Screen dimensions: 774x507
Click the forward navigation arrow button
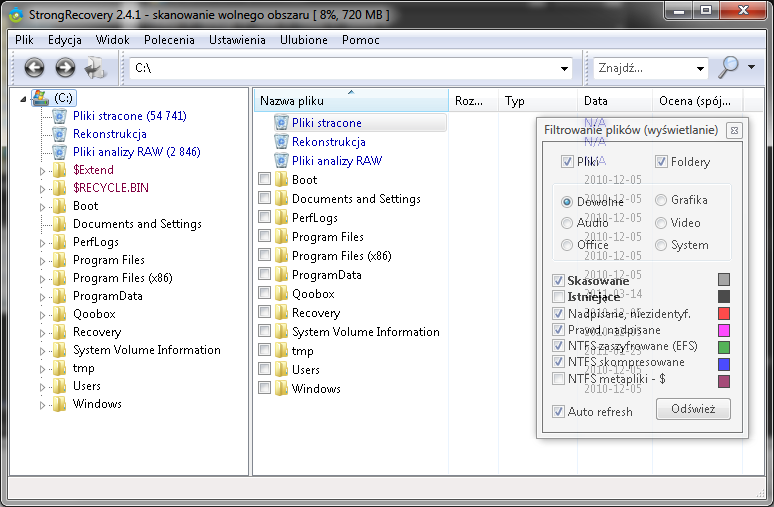click(65, 68)
